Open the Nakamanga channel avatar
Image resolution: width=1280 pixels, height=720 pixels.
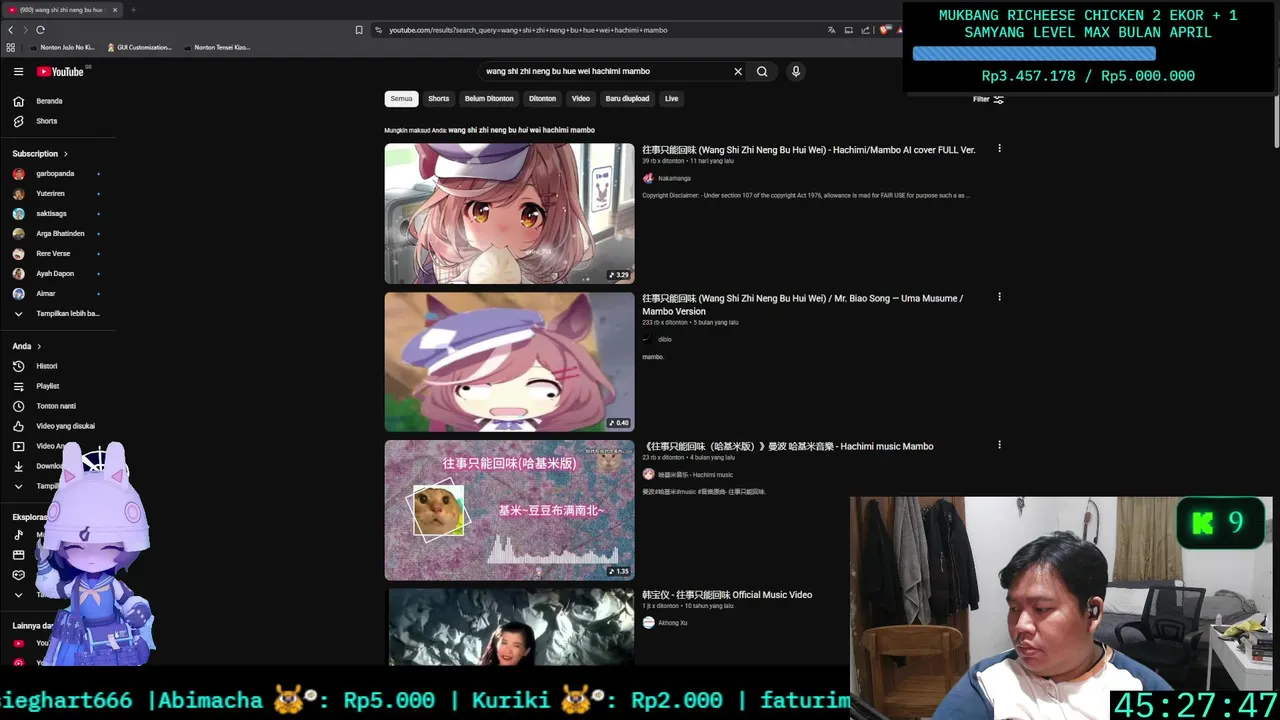(x=648, y=178)
